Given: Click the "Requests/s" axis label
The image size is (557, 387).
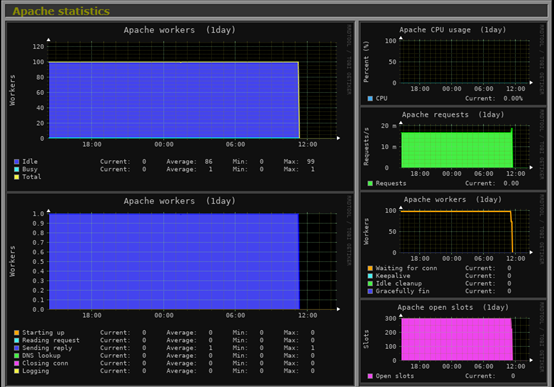Looking at the screenshot, I should 366,146.
